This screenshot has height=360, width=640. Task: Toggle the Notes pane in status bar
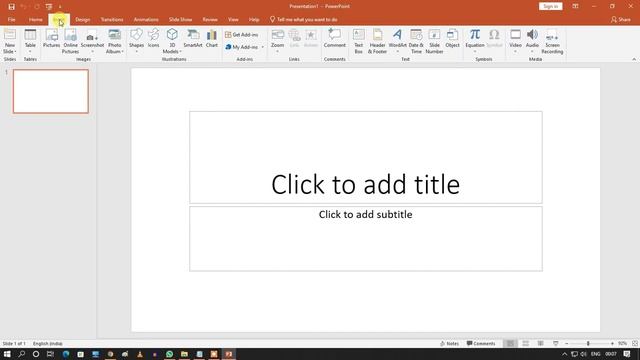[449, 344]
